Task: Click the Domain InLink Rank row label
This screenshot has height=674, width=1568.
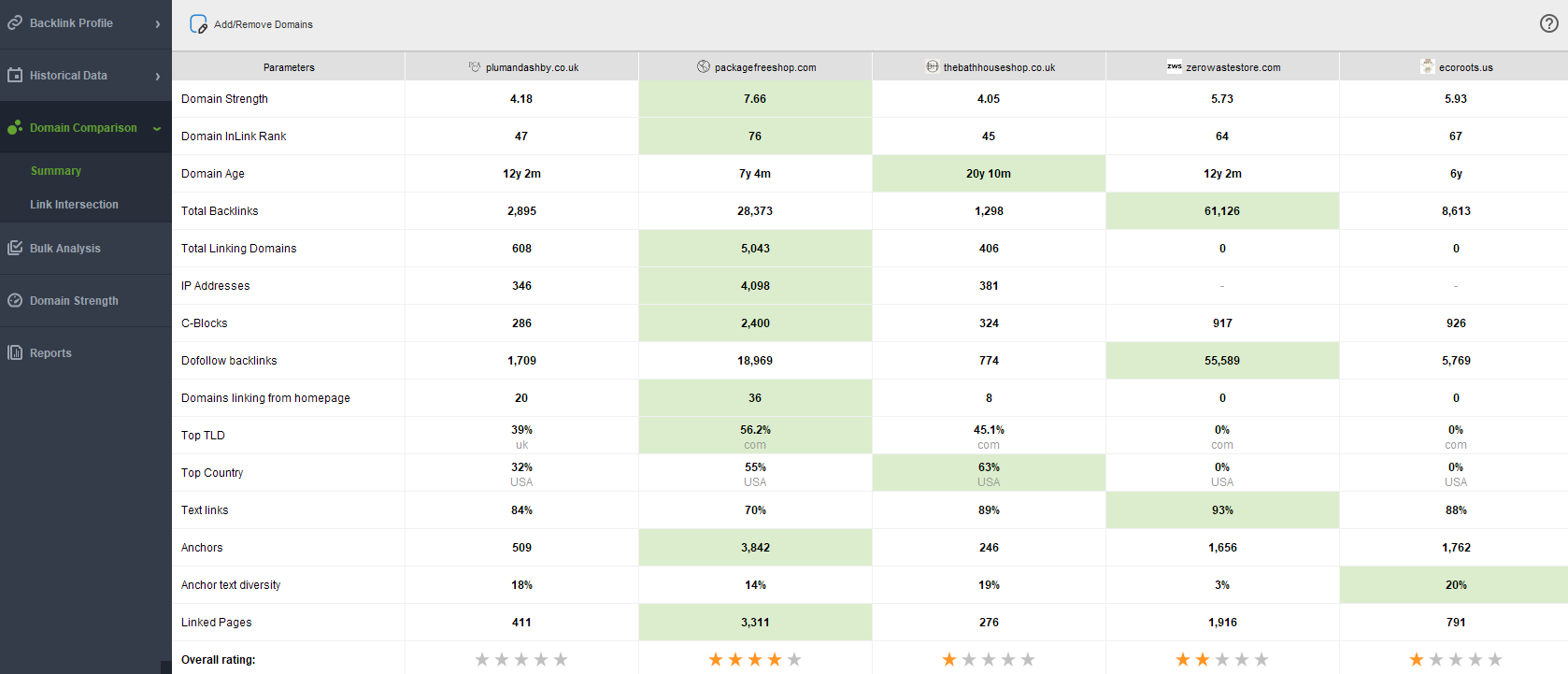Action: (234, 136)
